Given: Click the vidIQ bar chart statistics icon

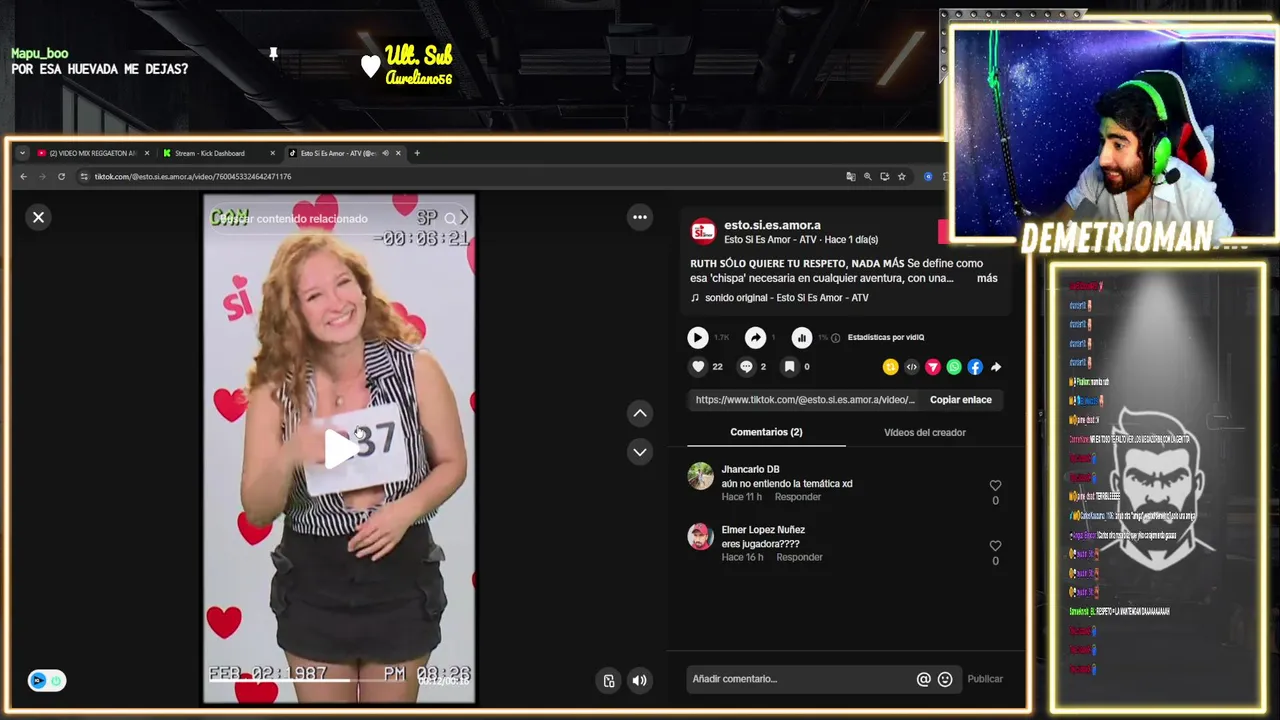Looking at the screenshot, I should point(802,338).
